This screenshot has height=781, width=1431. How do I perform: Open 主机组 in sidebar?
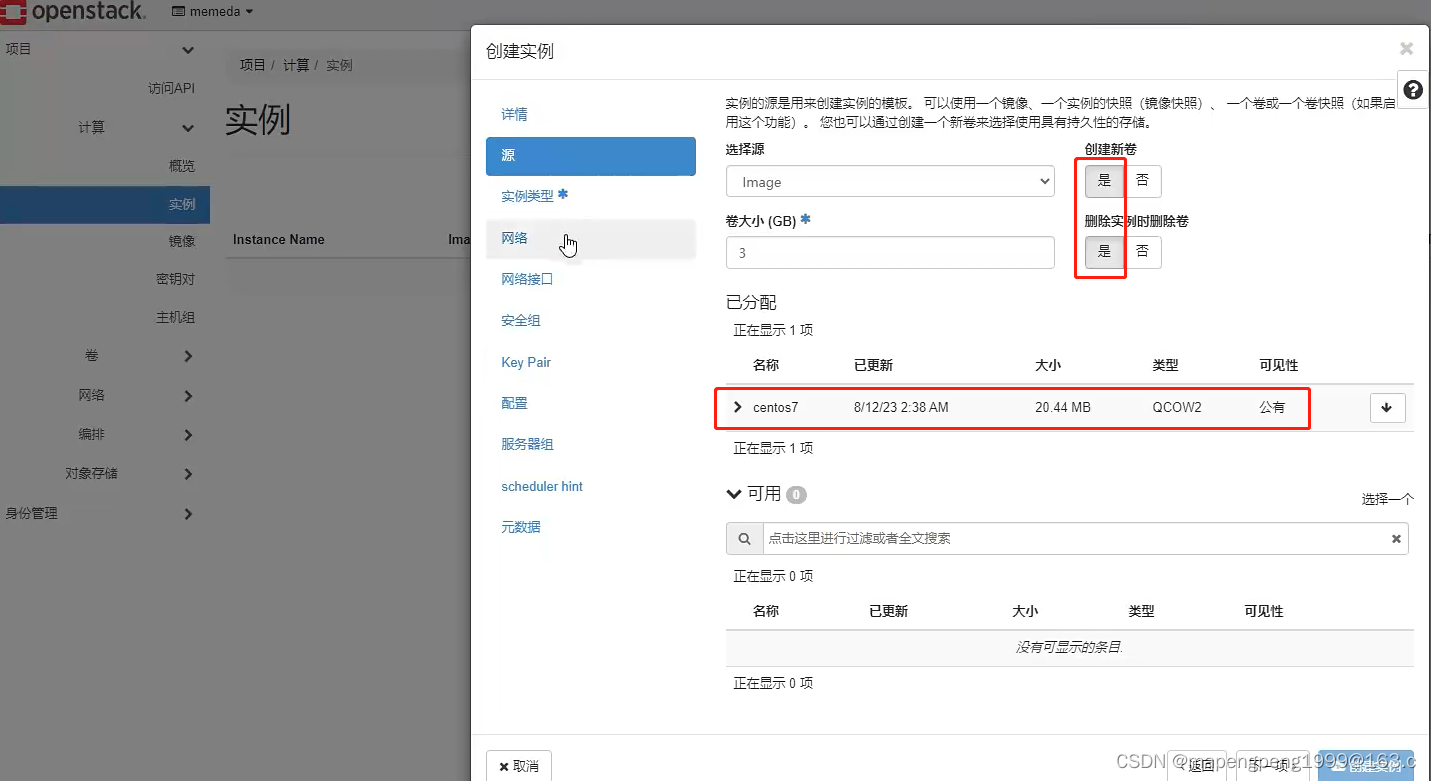pyautogui.click(x=175, y=318)
